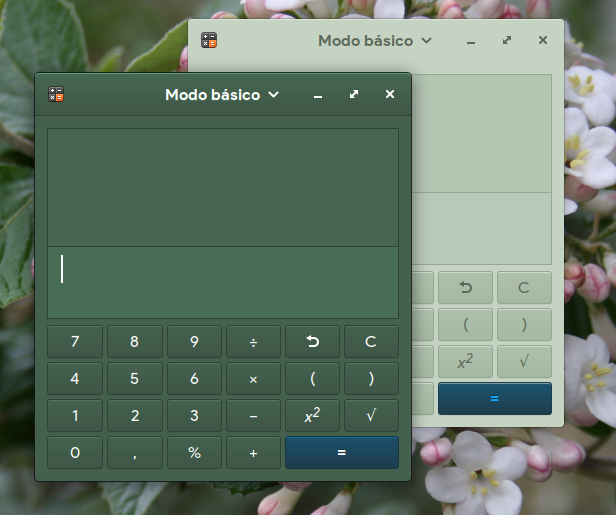616x515 pixels.
Task: Select the plus operator on the dark calculator
Action: coord(253,453)
